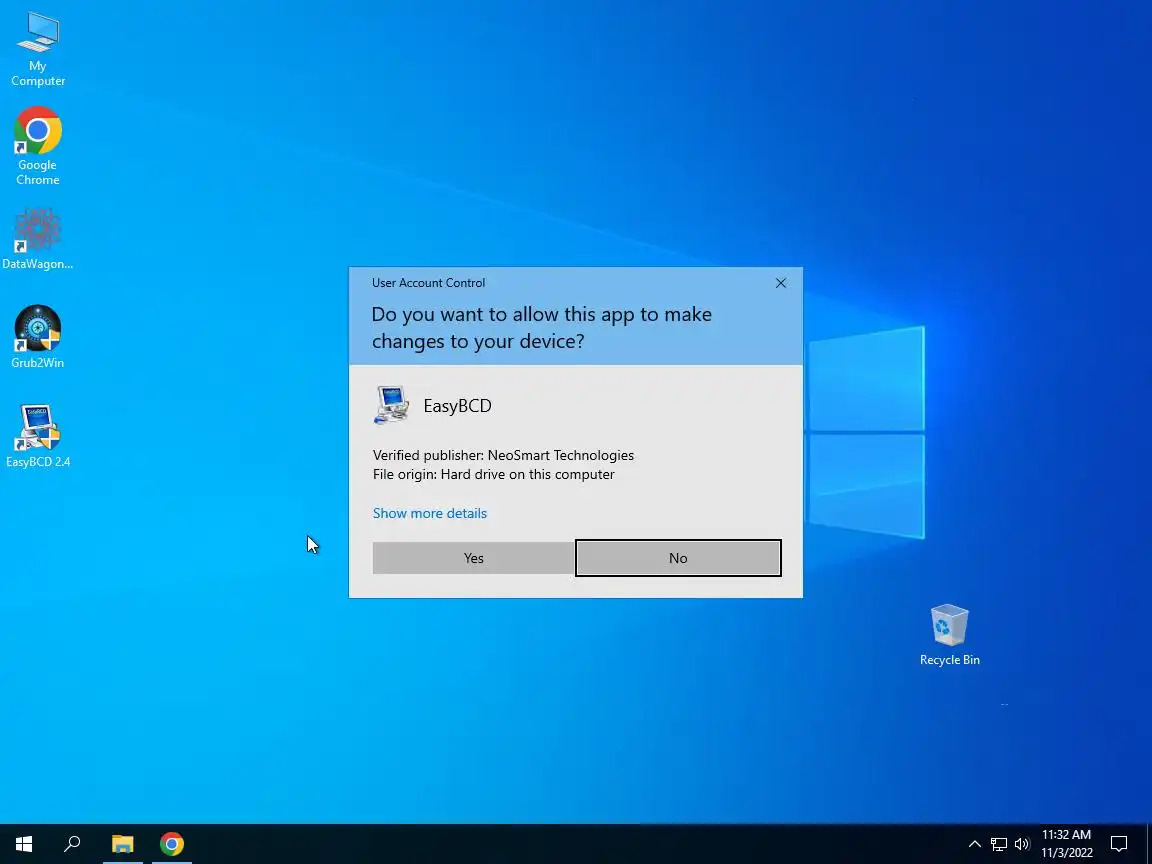1152x864 pixels.
Task: Open taskbar search magnifier
Action: (72, 843)
